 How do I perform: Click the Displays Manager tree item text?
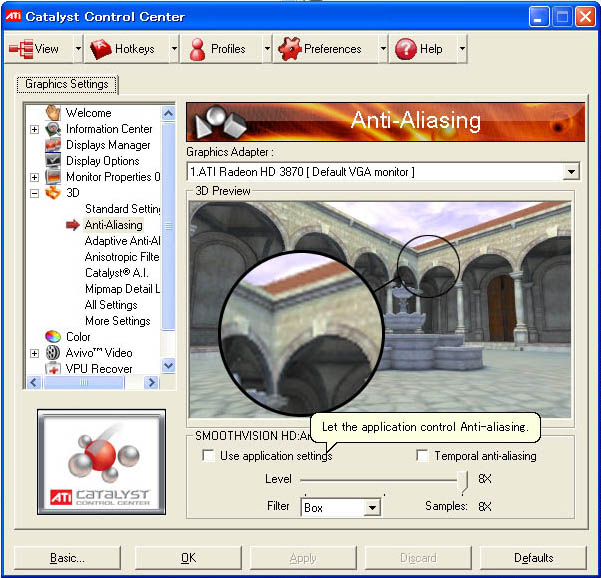[108, 145]
